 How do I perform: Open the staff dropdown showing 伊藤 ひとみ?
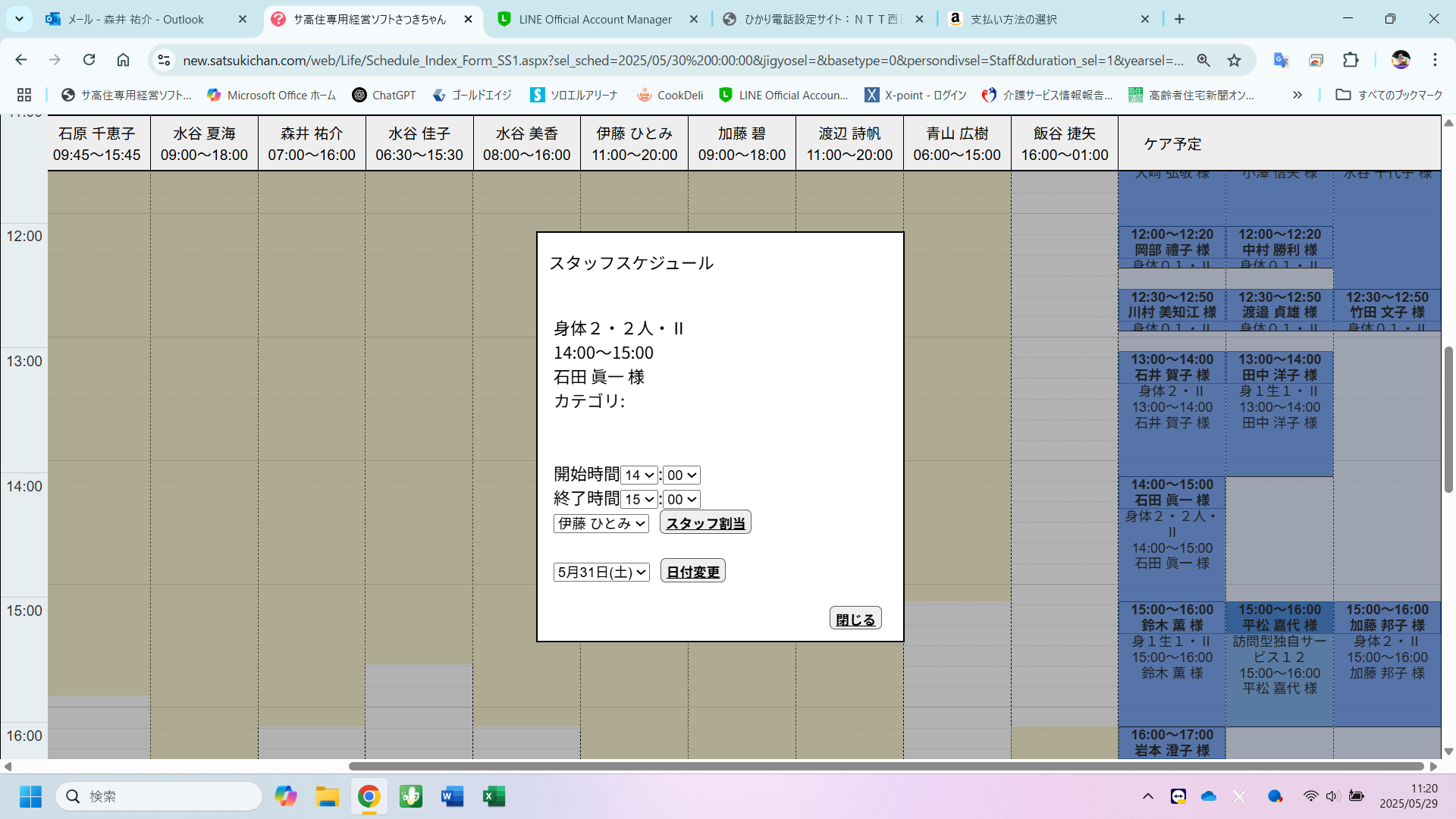point(601,524)
